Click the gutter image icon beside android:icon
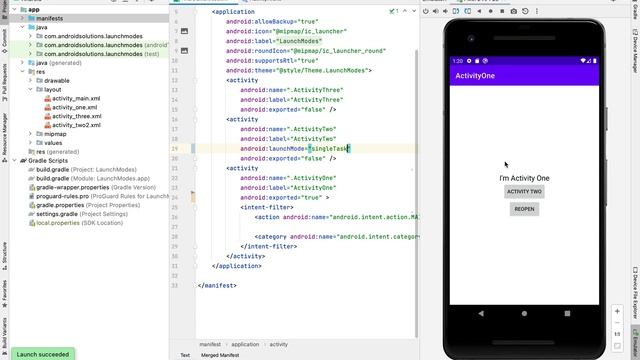 click(x=184, y=31)
